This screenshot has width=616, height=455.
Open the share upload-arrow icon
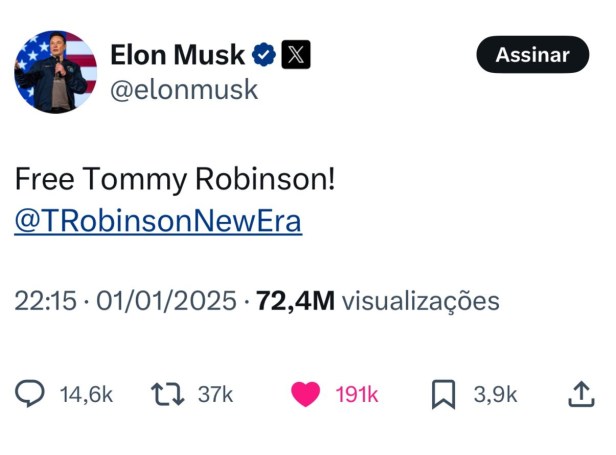[x=581, y=395]
